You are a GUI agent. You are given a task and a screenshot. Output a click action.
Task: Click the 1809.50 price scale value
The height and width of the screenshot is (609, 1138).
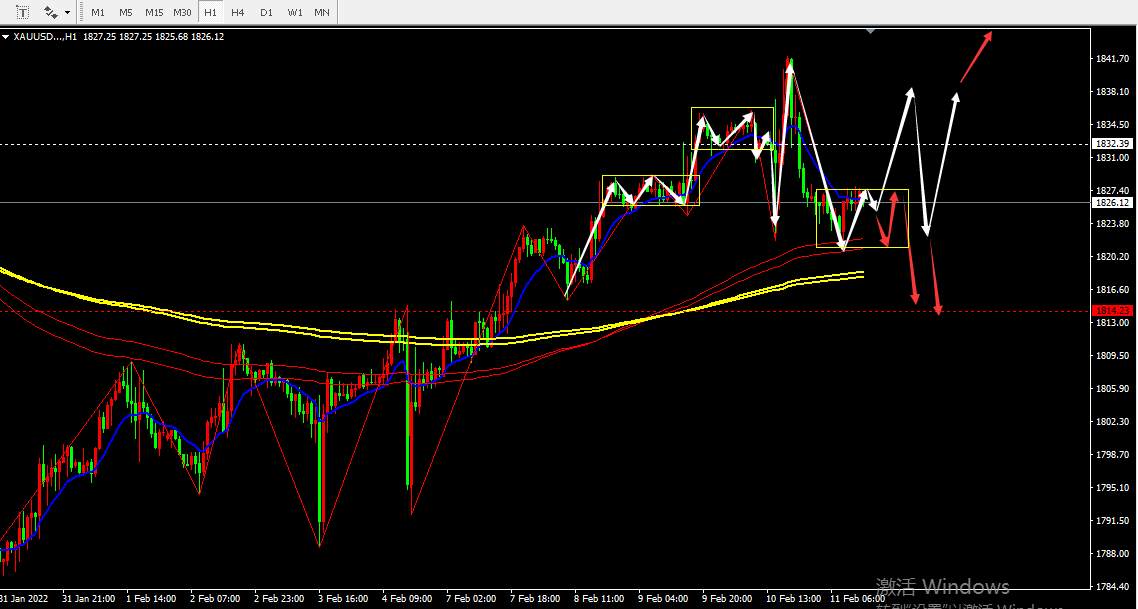pos(1111,356)
